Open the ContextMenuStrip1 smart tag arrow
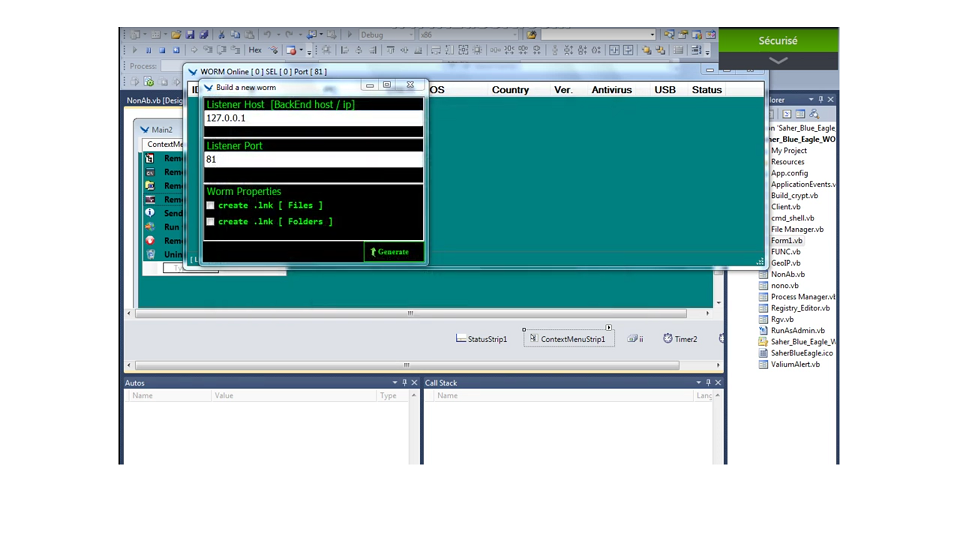The image size is (960, 540). pyautogui.click(x=609, y=328)
